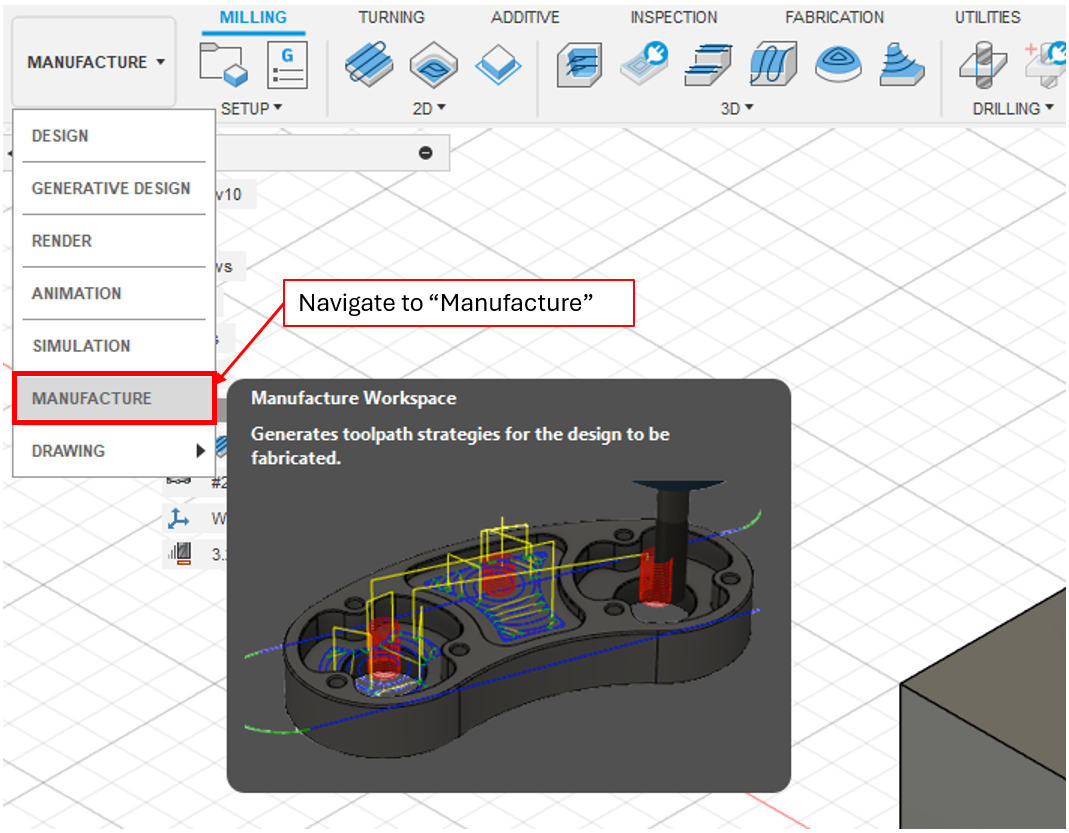Expand the 3D operations dropdown
Screen dimensions: 1069x833
pos(737,108)
